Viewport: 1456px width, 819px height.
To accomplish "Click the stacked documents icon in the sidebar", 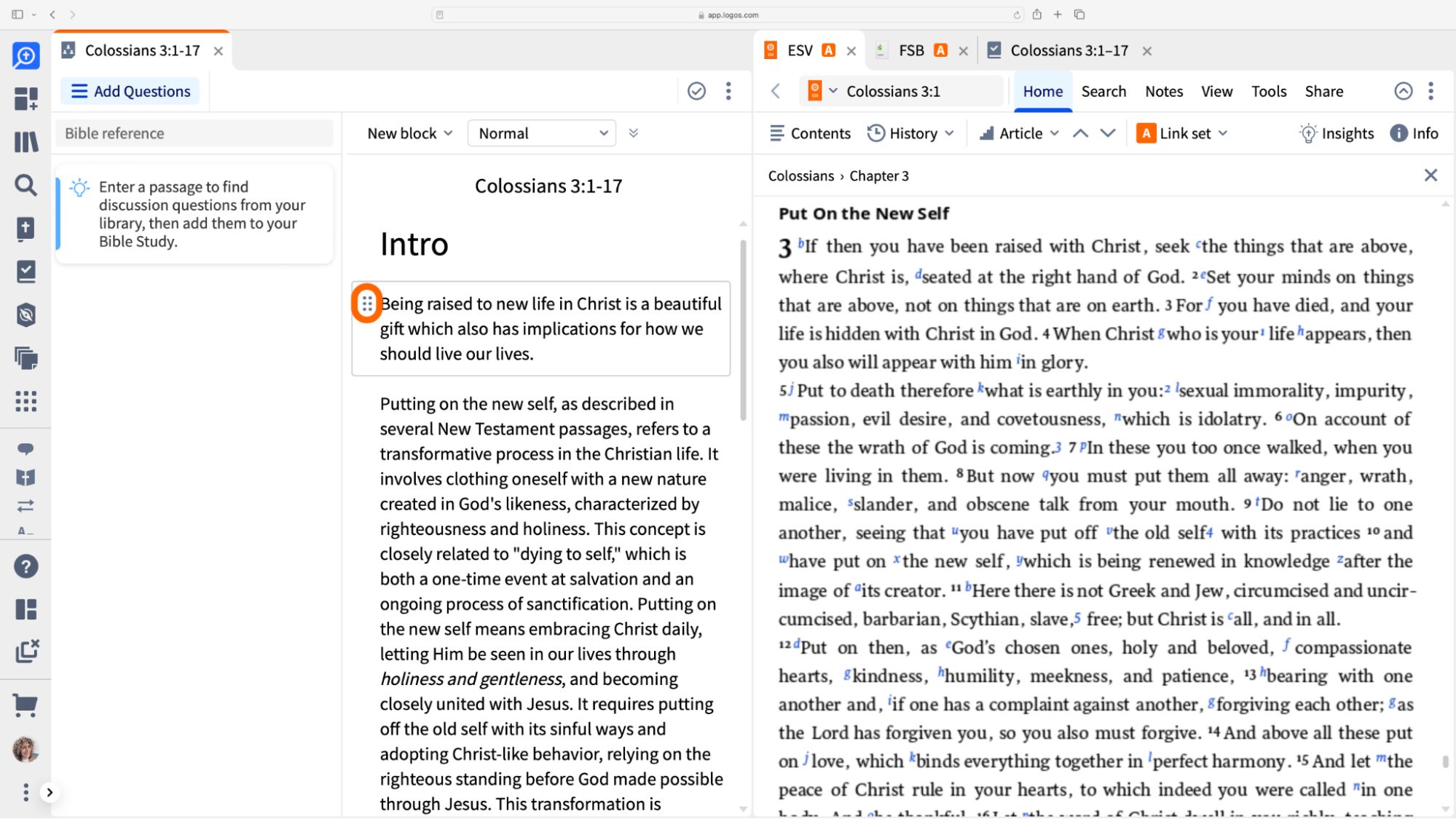I will tap(25, 358).
